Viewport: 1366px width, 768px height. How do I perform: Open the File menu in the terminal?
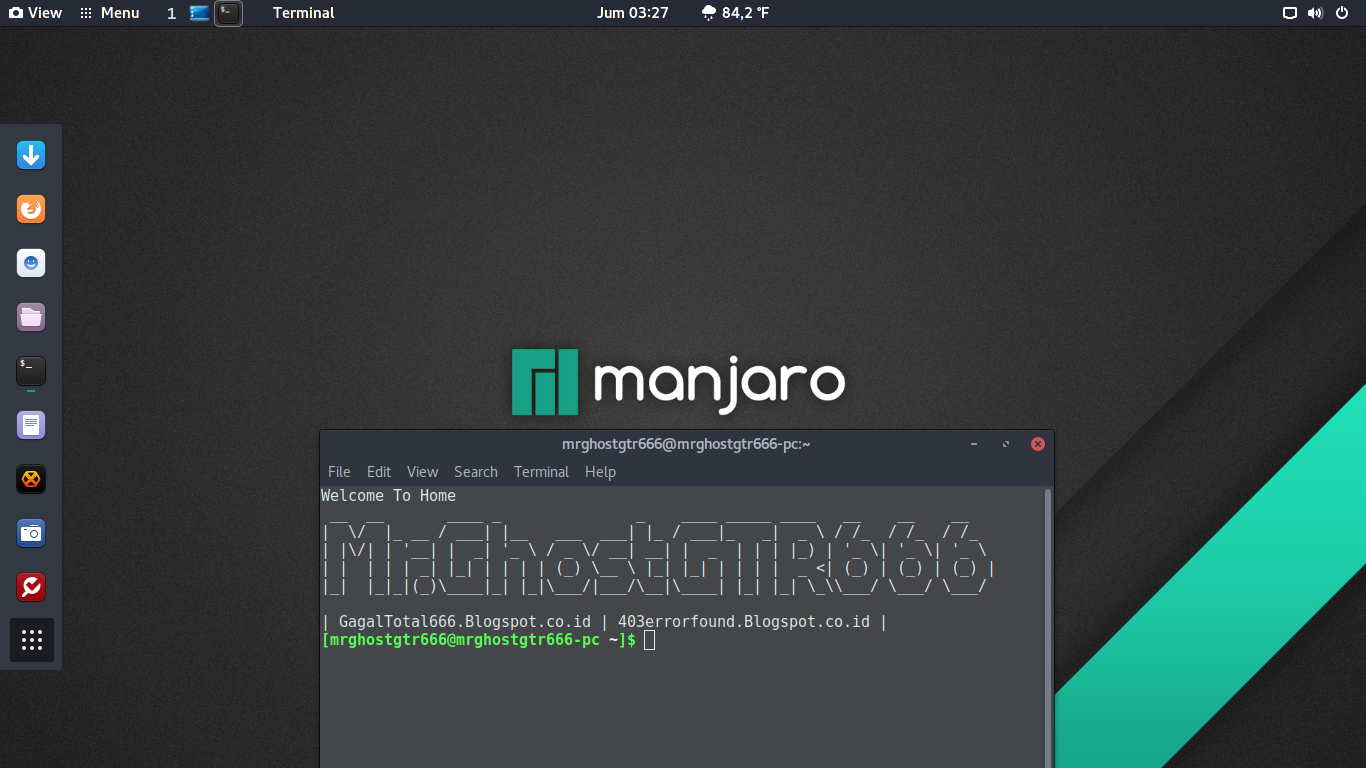pyautogui.click(x=339, y=471)
